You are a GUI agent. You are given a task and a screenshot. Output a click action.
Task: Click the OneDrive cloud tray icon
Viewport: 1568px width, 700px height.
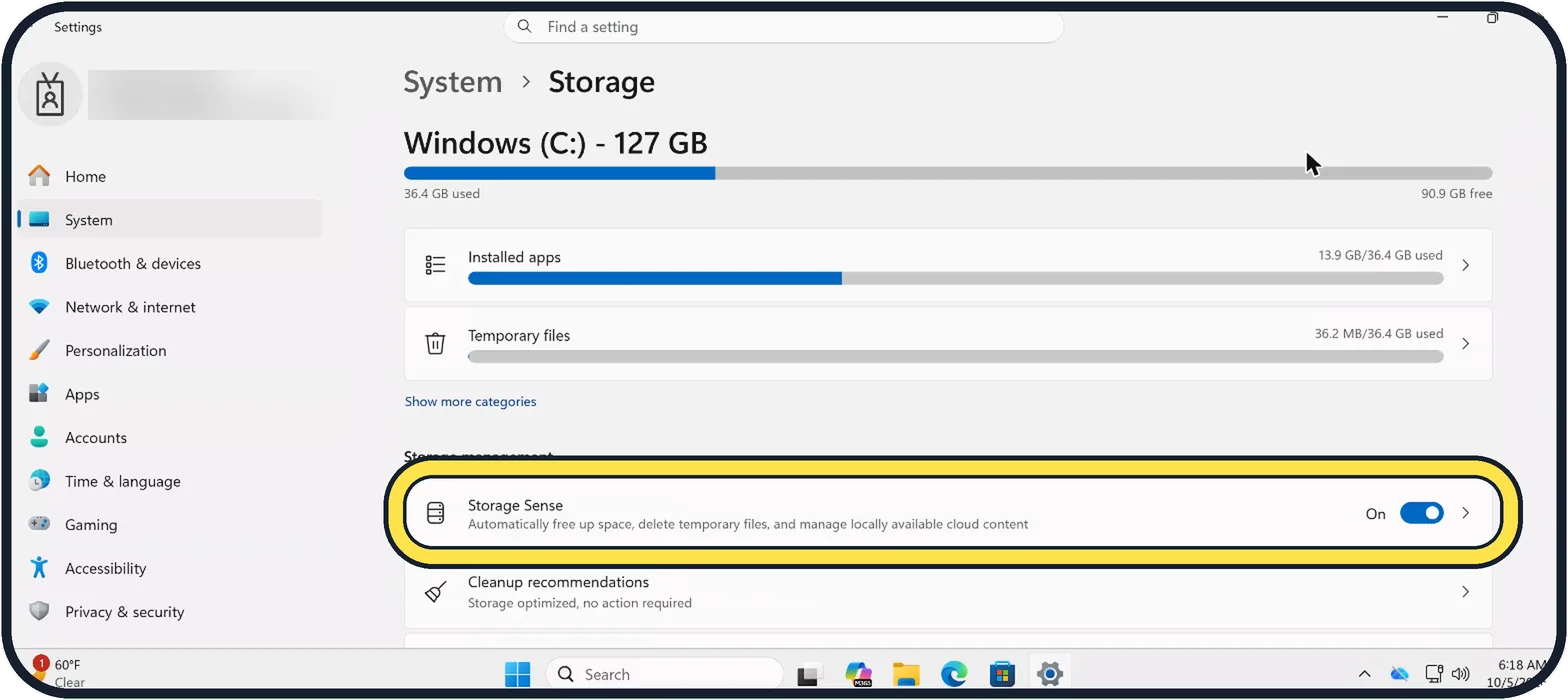pos(1400,674)
